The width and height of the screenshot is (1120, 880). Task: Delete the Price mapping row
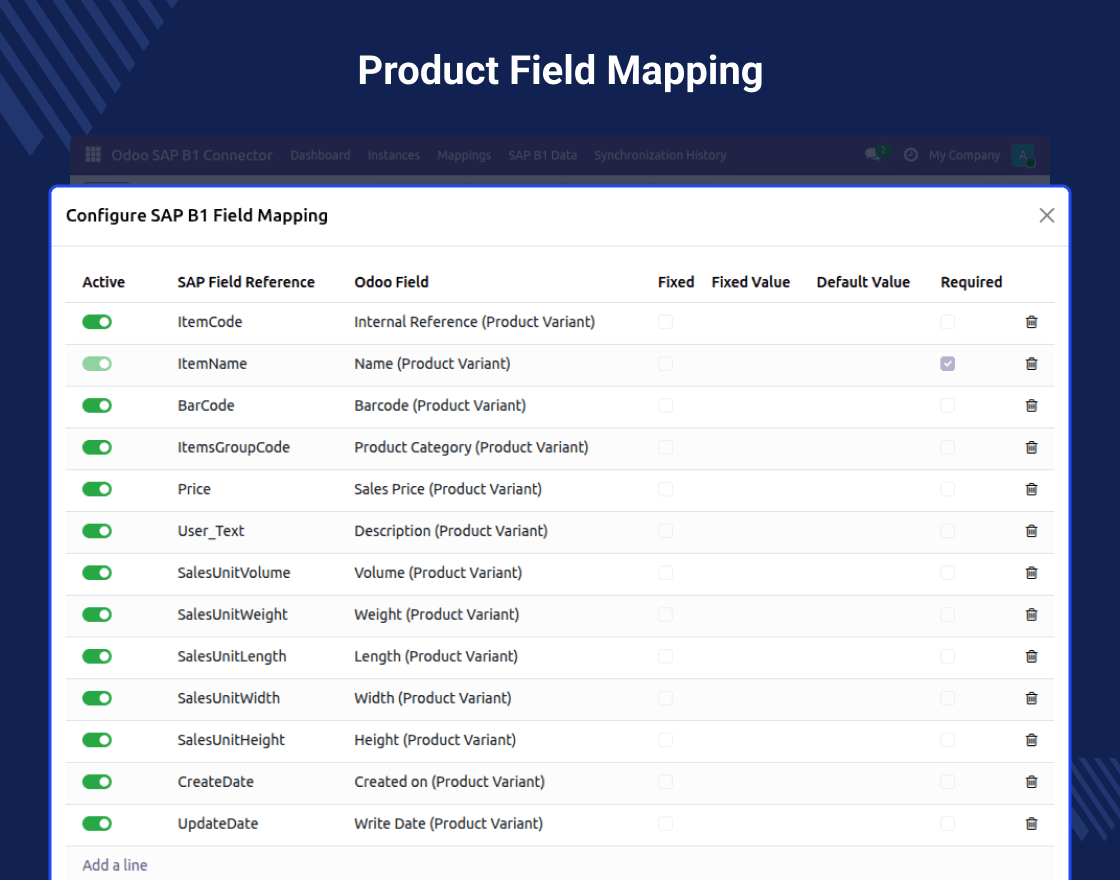[1031, 489]
